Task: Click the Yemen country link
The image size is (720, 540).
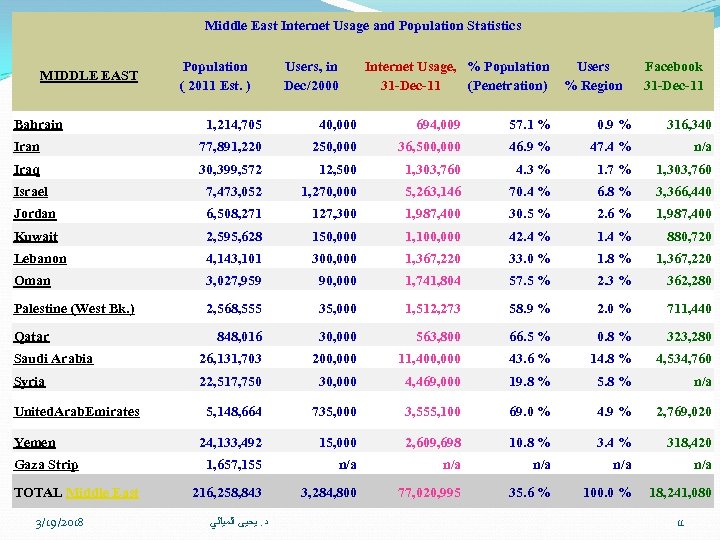Action: point(34,442)
